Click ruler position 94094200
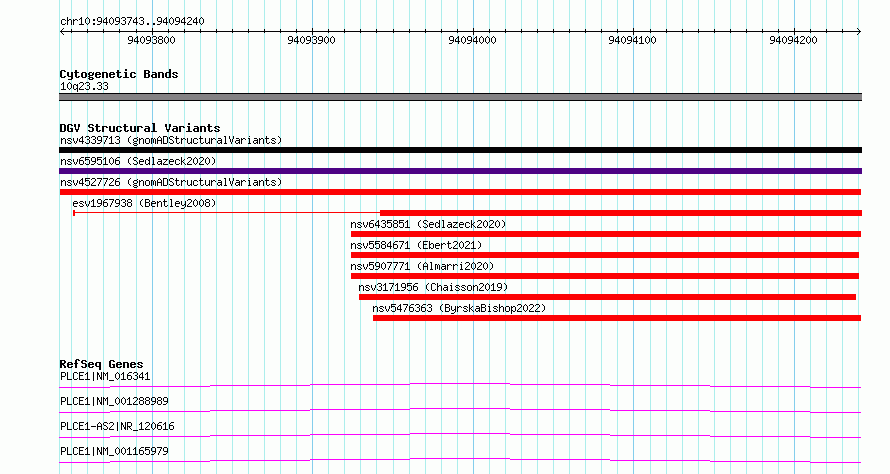The height and width of the screenshot is (474, 890). click(794, 40)
